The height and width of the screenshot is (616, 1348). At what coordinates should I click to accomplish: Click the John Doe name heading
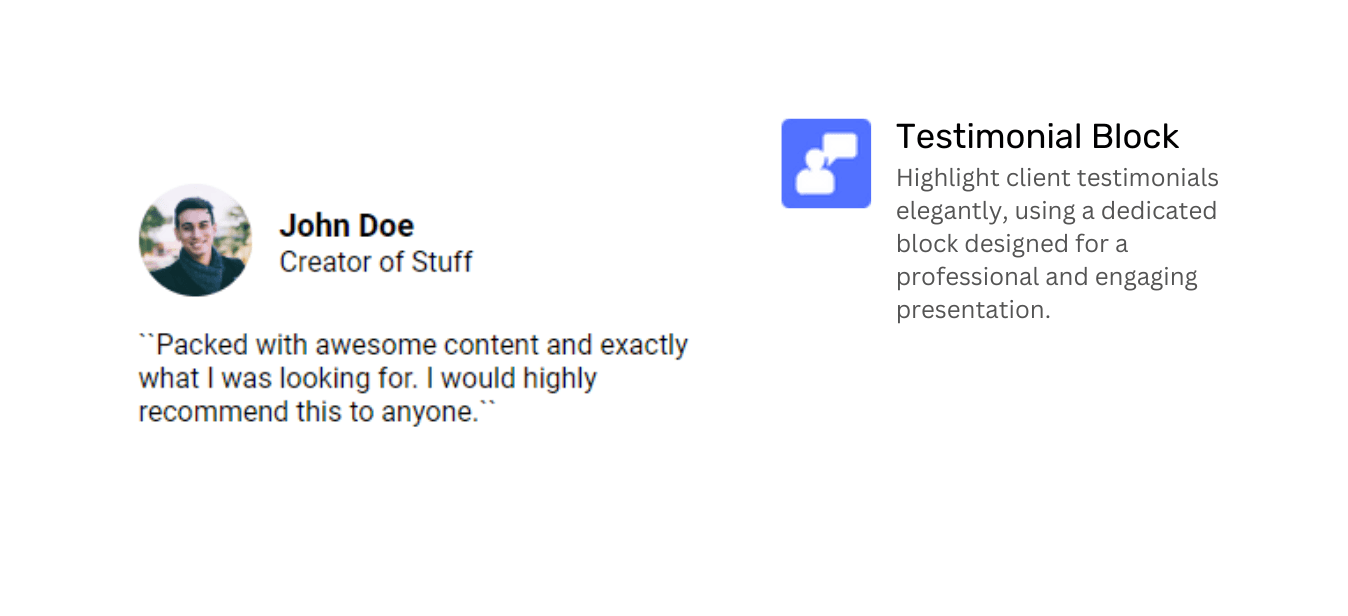pos(346,225)
